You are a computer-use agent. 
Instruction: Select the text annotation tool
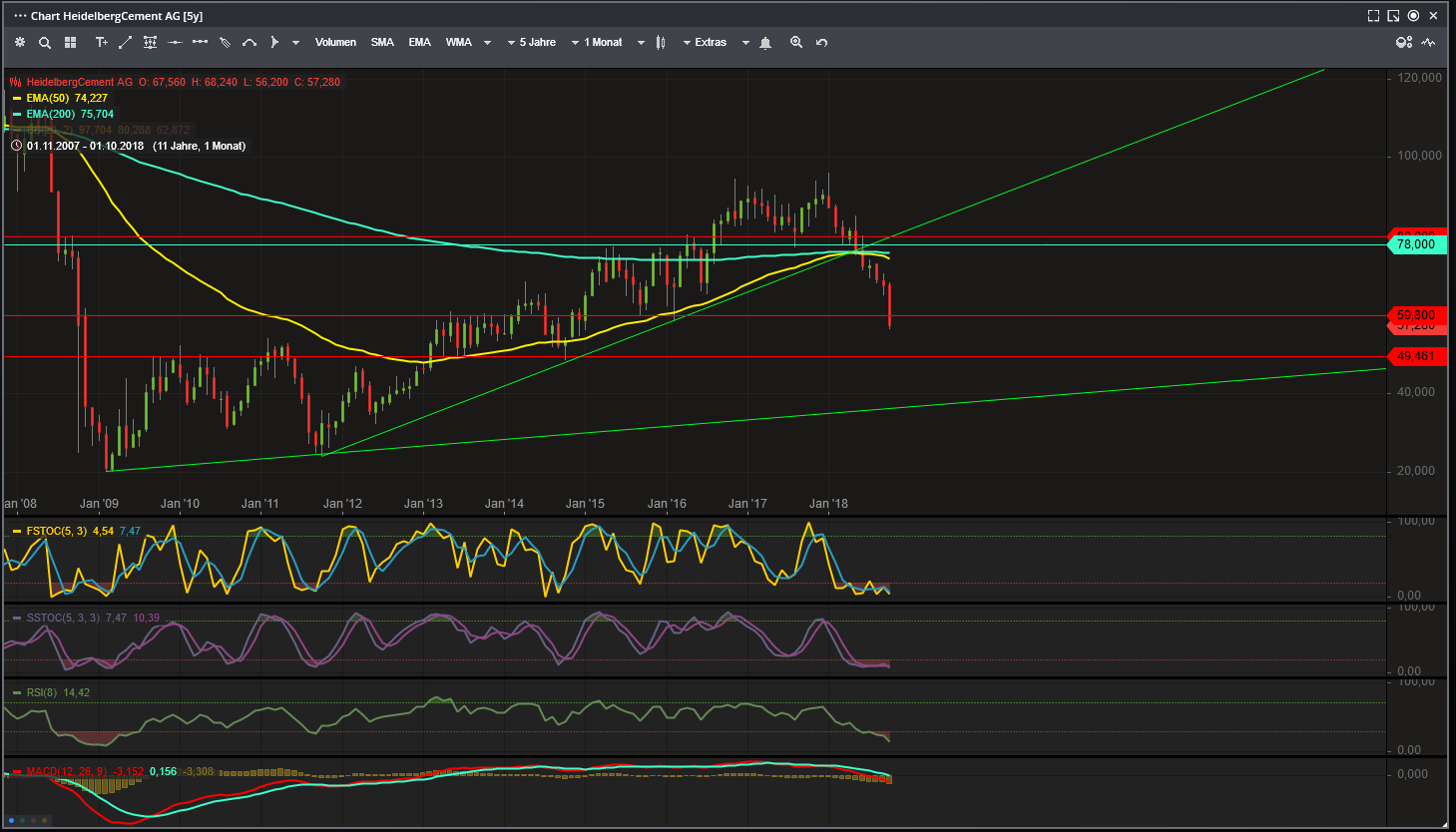coord(101,42)
